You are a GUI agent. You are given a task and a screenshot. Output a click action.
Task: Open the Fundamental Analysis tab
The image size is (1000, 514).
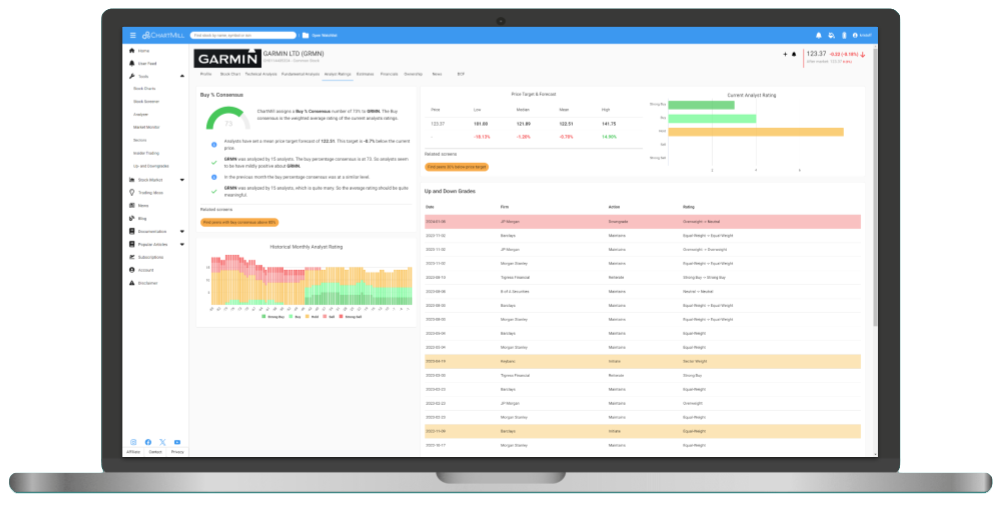pos(300,74)
